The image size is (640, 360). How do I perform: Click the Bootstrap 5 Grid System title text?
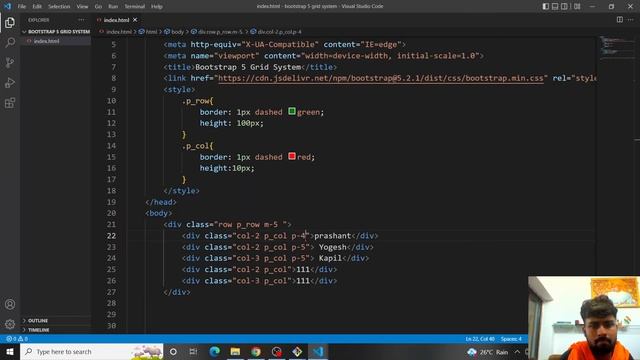point(248,67)
